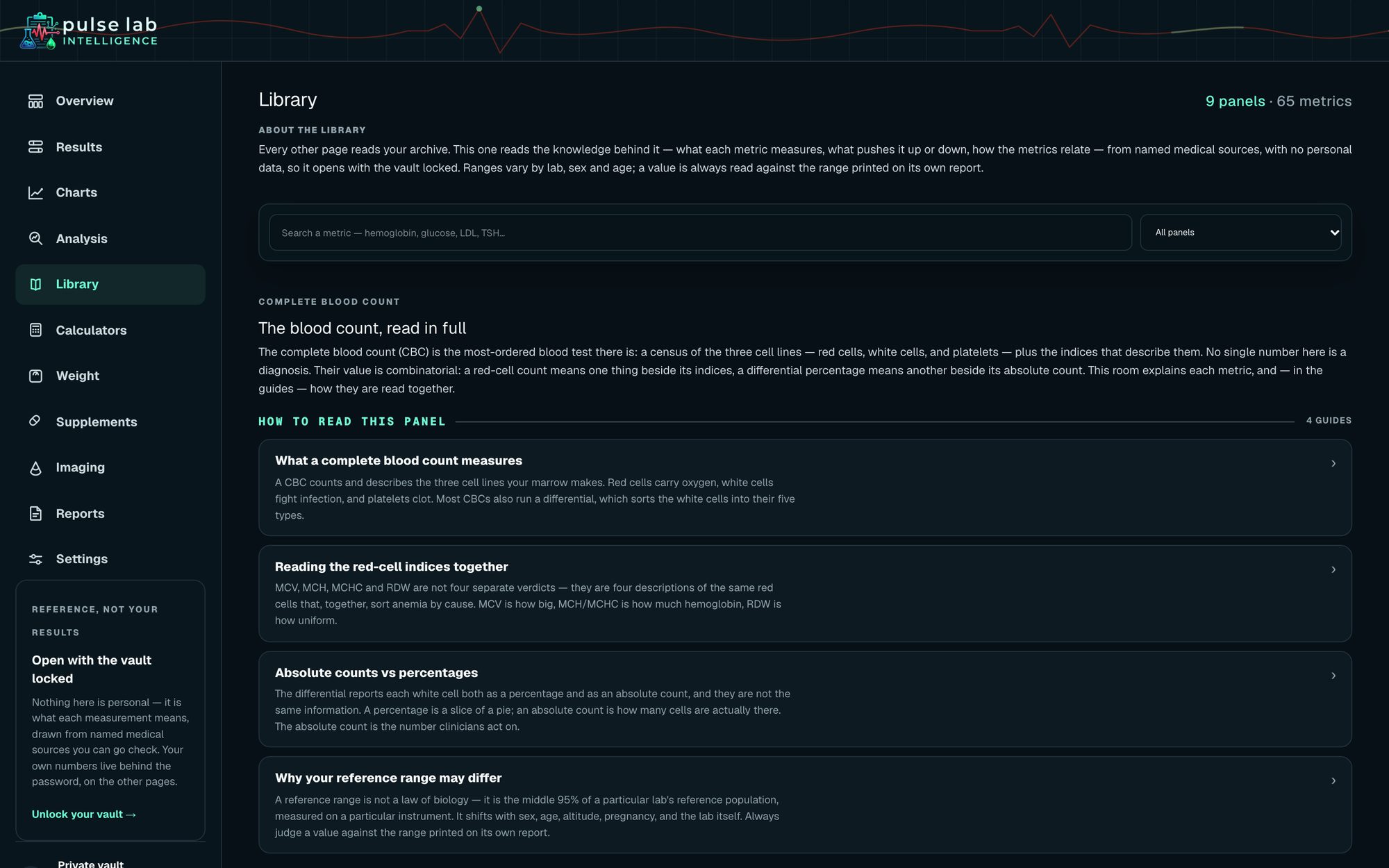Open the Results section label

coord(79,147)
